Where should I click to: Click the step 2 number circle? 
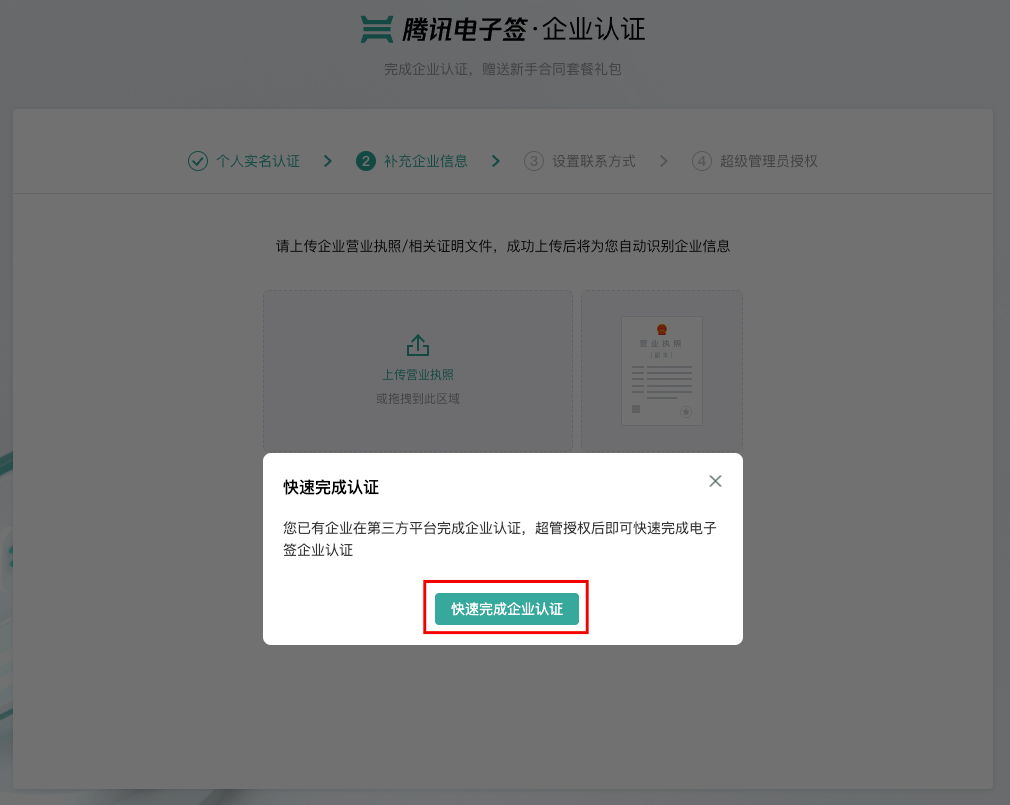pos(366,161)
